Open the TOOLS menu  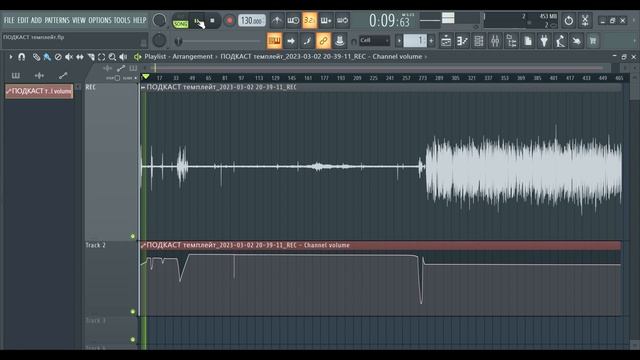122,20
